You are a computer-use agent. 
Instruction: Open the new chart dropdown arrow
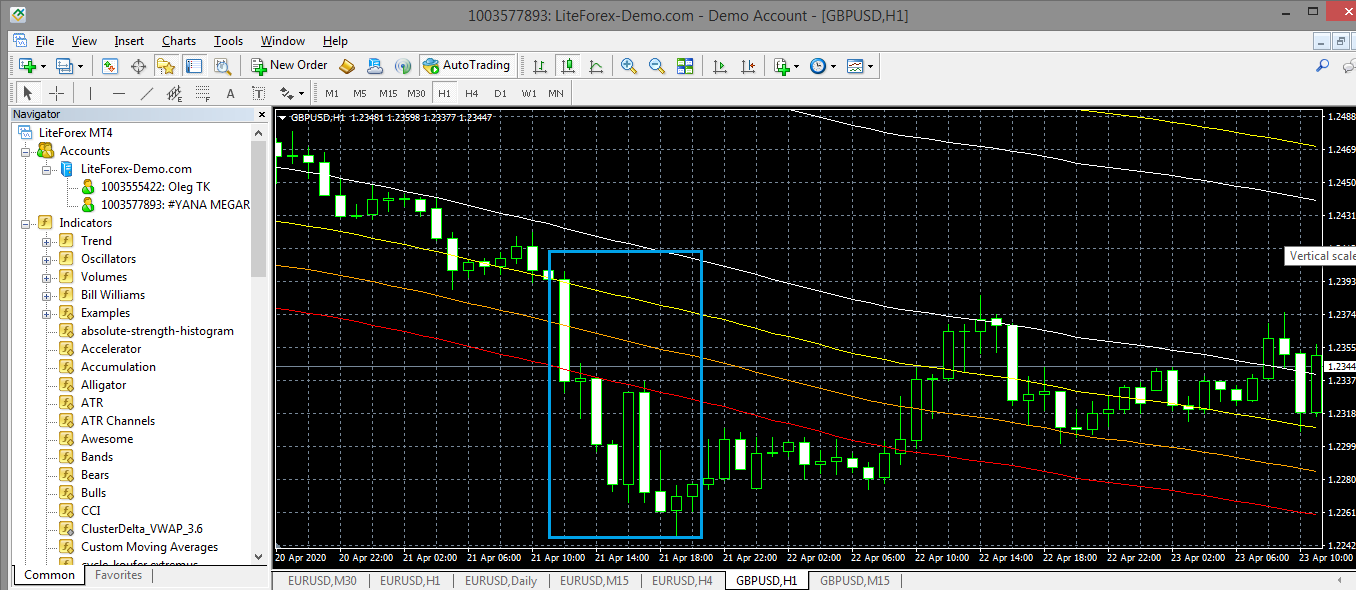point(43,66)
